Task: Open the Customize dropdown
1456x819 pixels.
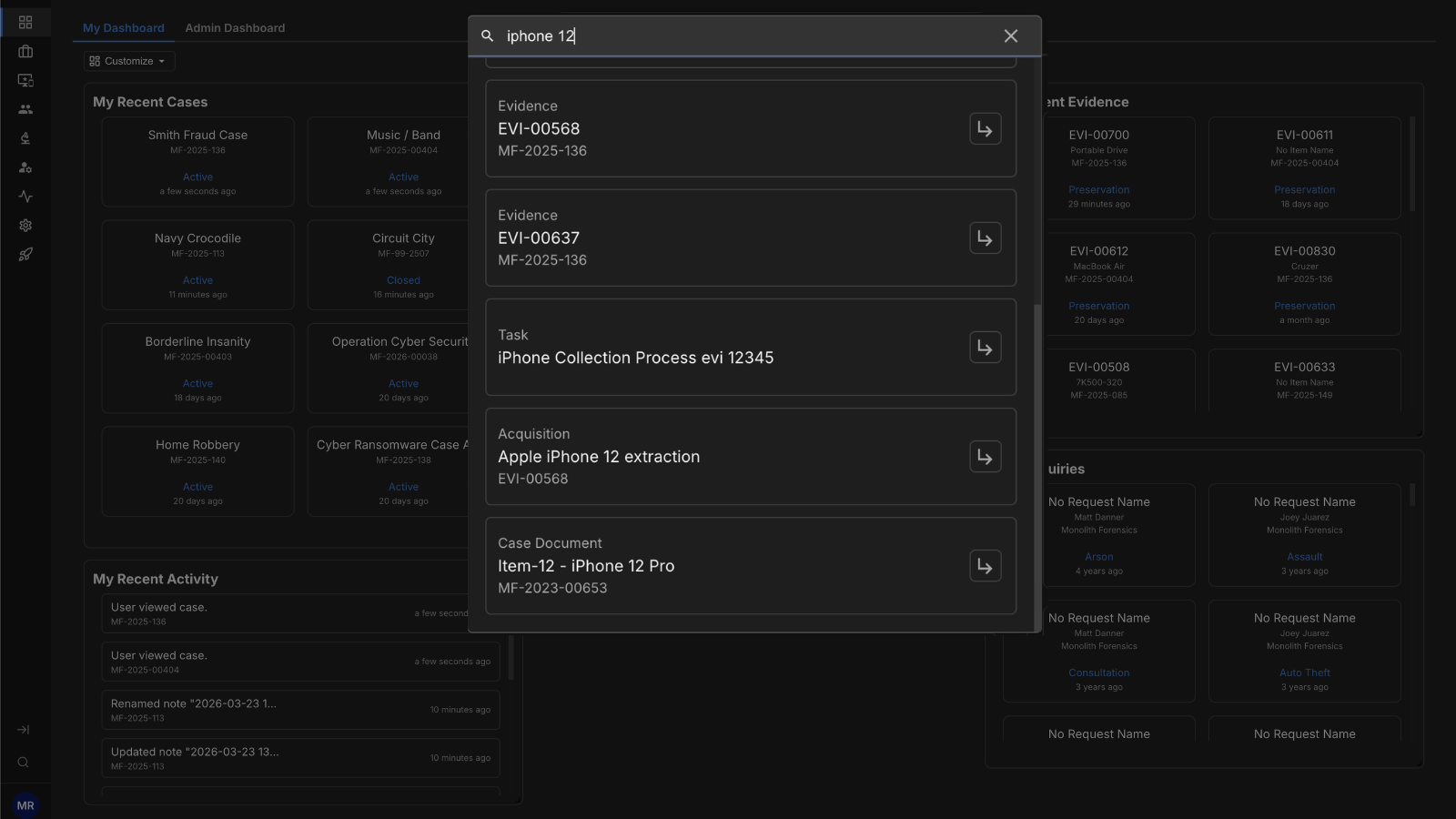Action: (129, 61)
